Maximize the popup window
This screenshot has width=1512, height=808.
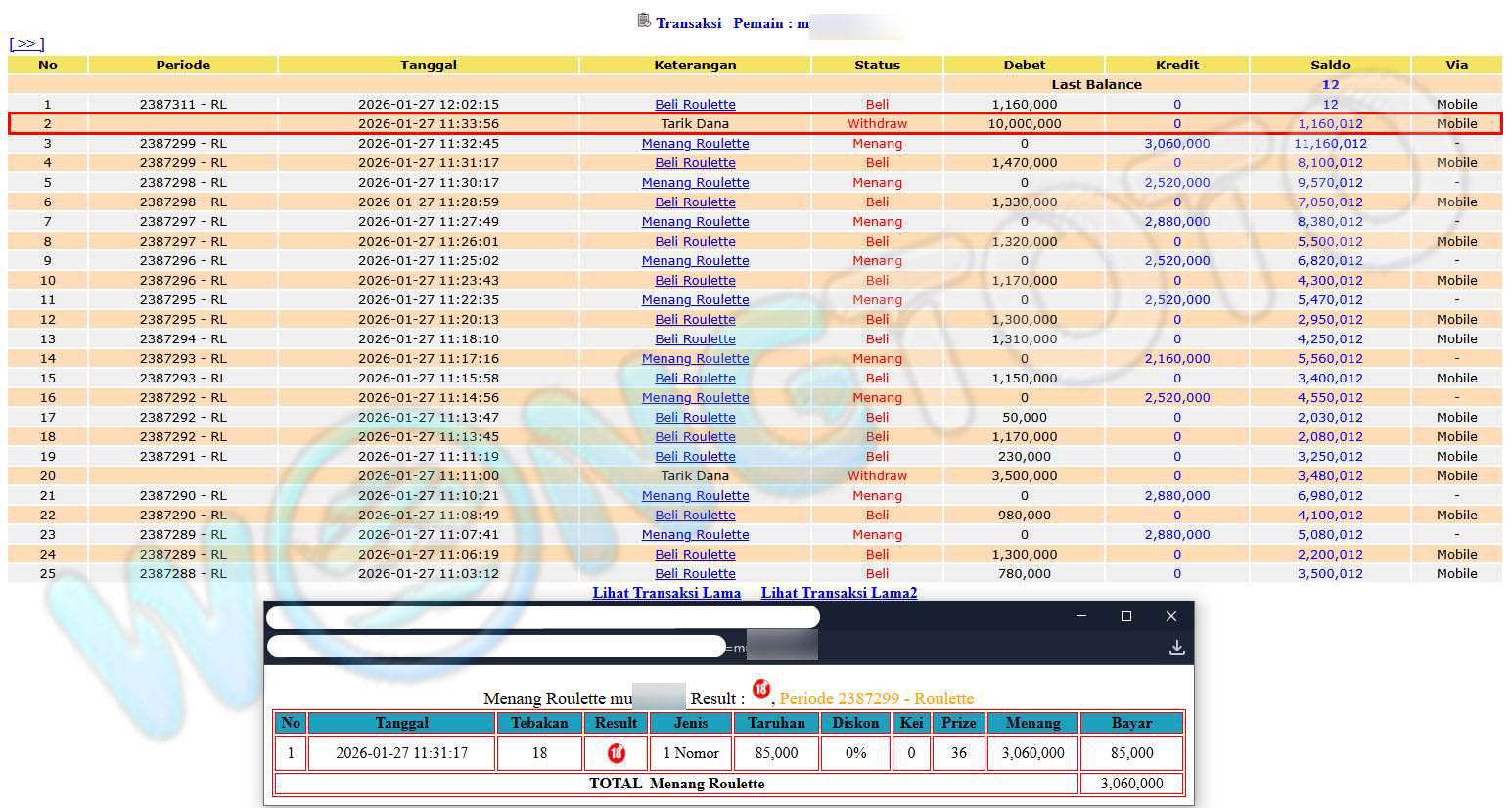coord(1125,616)
